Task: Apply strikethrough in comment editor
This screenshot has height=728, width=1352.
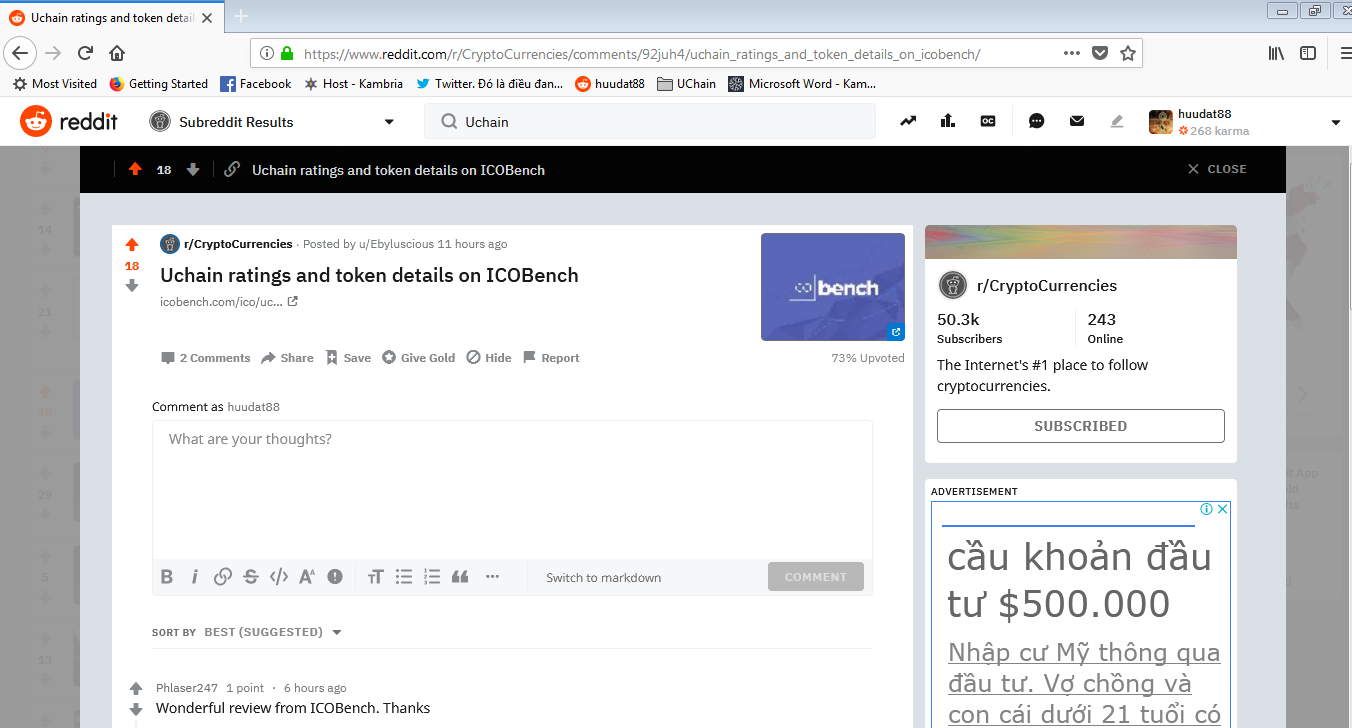Action: (251, 577)
